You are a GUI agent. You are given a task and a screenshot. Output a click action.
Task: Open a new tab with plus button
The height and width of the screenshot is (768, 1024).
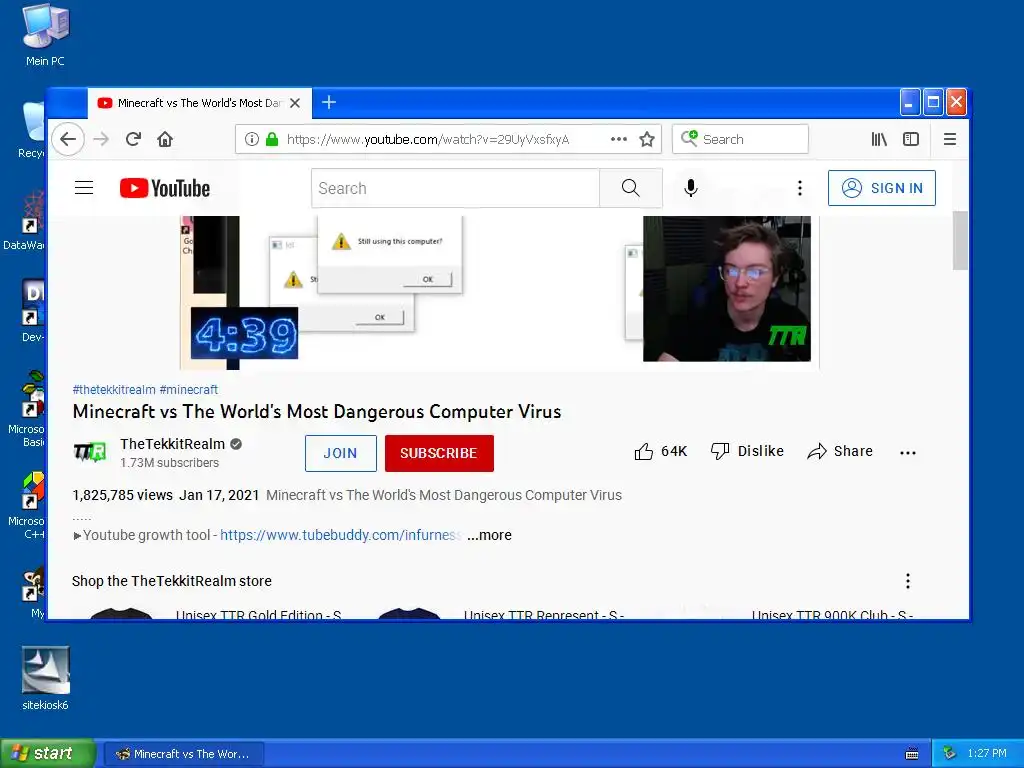(329, 103)
